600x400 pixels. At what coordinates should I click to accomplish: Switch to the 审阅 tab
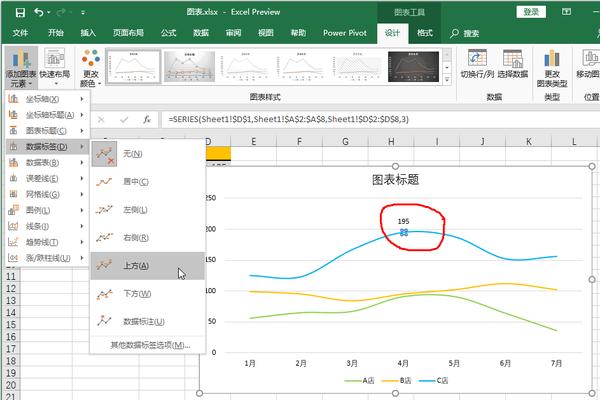pos(233,33)
